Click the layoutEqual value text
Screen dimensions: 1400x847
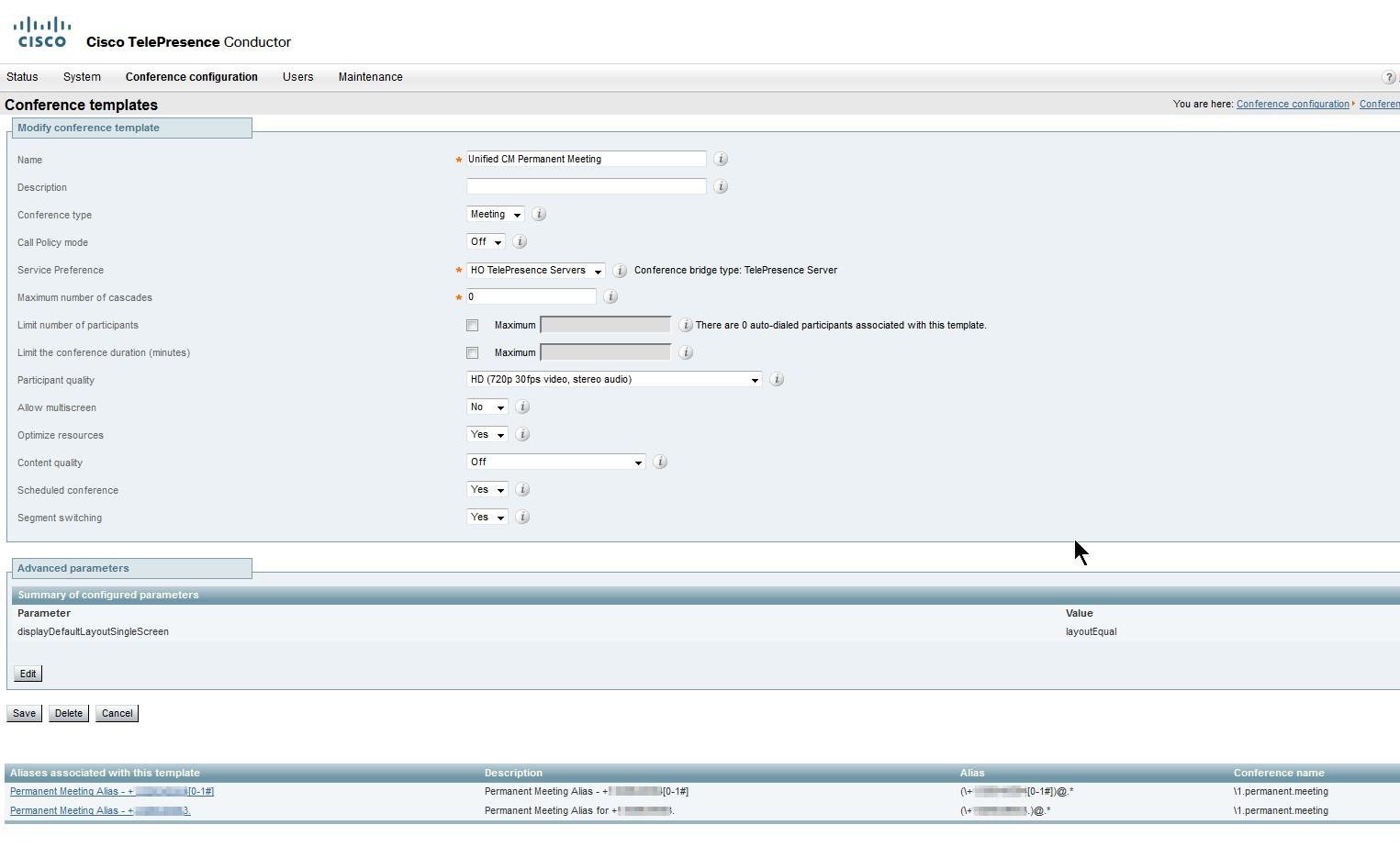tap(1092, 632)
